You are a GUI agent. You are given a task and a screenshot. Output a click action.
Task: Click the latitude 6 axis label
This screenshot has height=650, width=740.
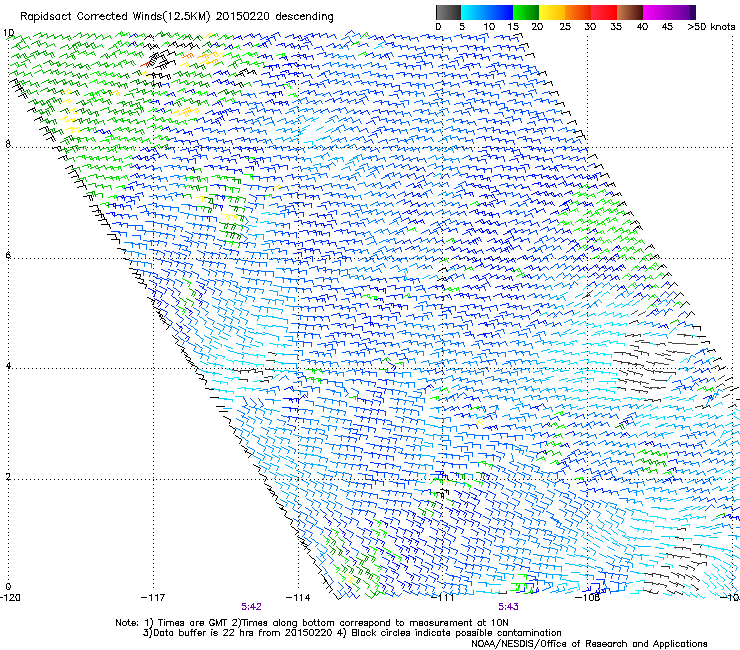point(8,255)
